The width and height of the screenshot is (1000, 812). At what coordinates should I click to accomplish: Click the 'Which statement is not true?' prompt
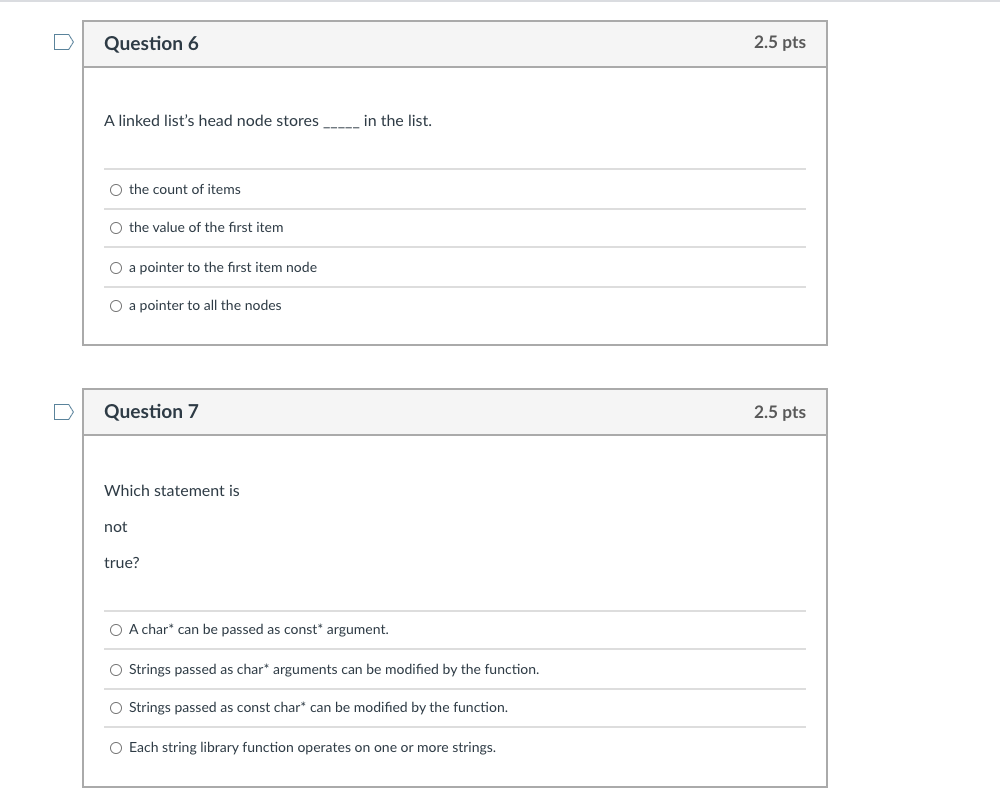(x=171, y=490)
